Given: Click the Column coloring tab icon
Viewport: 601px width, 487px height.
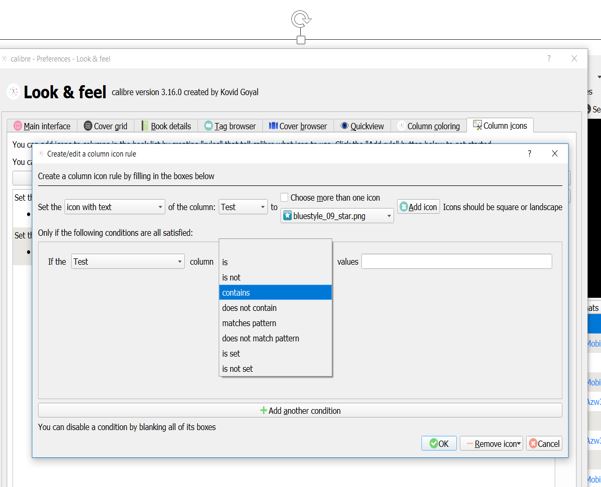Looking at the screenshot, I should 401,126.
